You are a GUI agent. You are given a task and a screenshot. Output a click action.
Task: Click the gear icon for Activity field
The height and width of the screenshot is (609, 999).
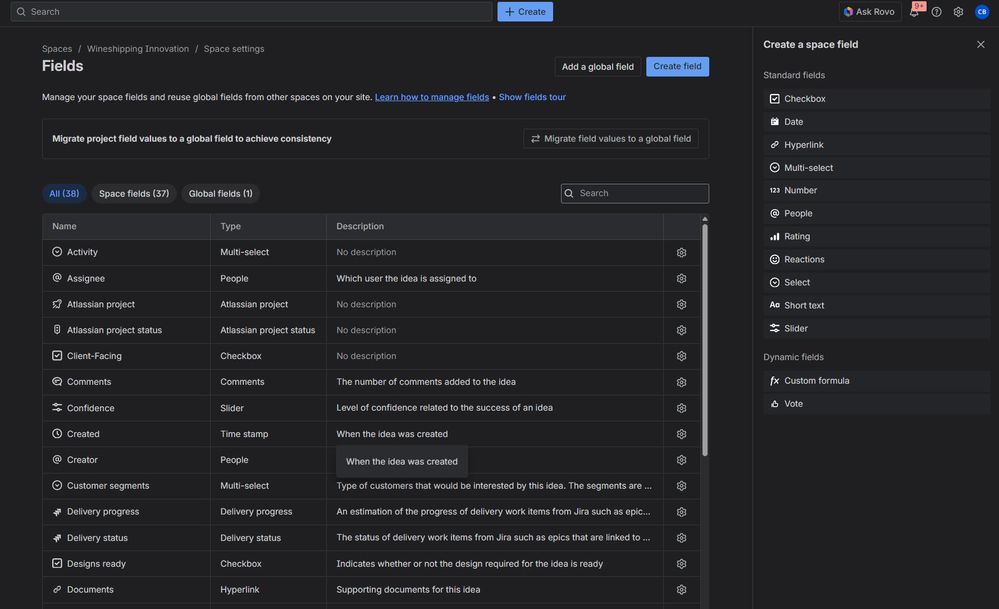tap(681, 253)
